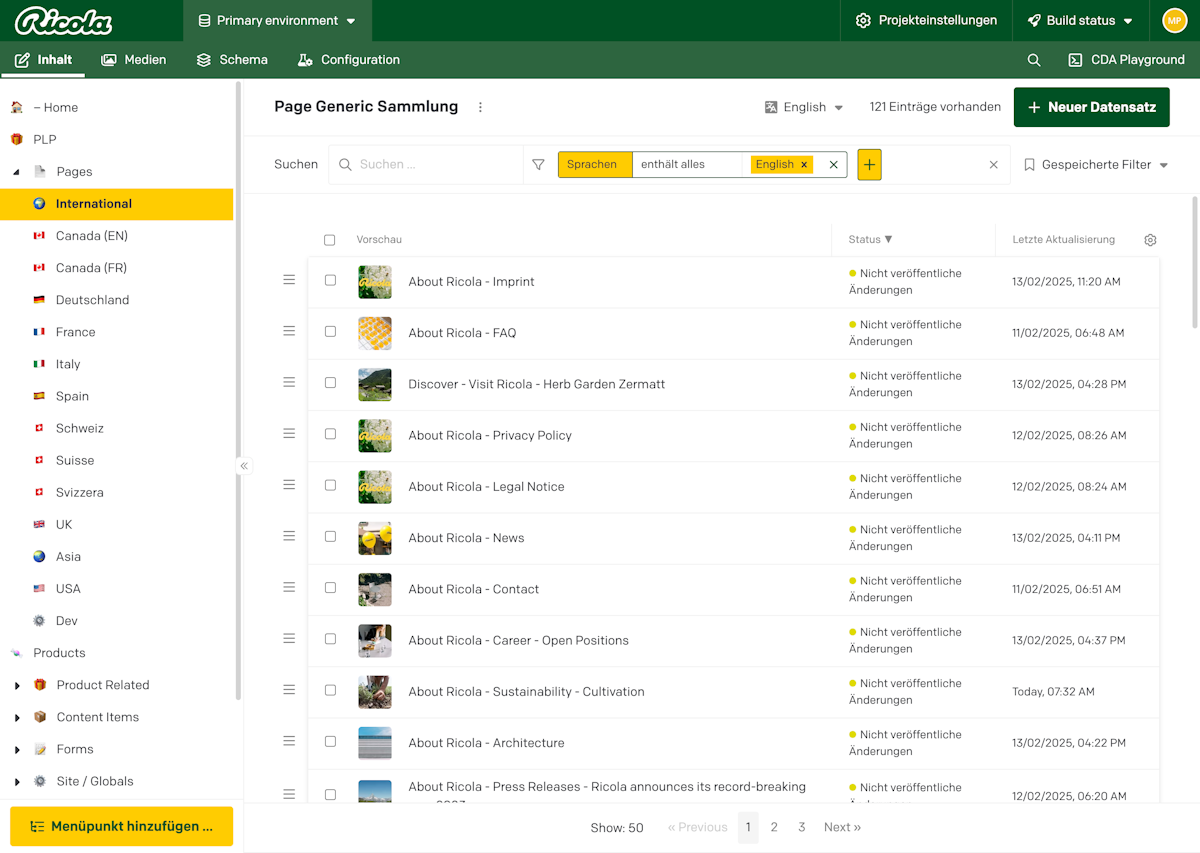1200x853 pixels.
Task: Check the About Ricola - News row
Action: pos(330,537)
